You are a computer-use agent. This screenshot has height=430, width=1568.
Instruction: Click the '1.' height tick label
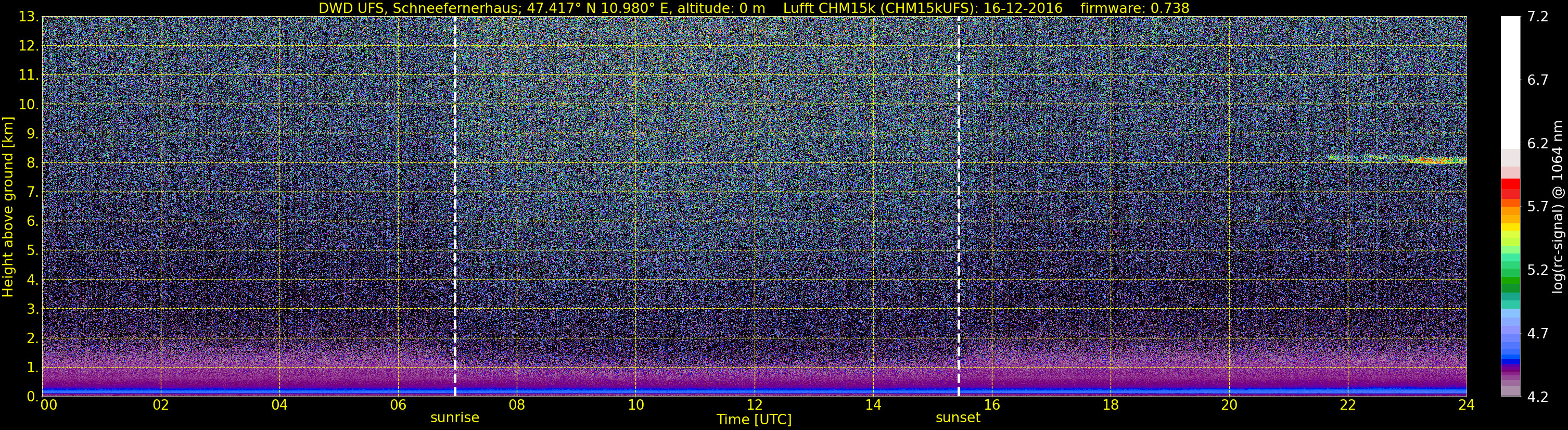point(33,367)
